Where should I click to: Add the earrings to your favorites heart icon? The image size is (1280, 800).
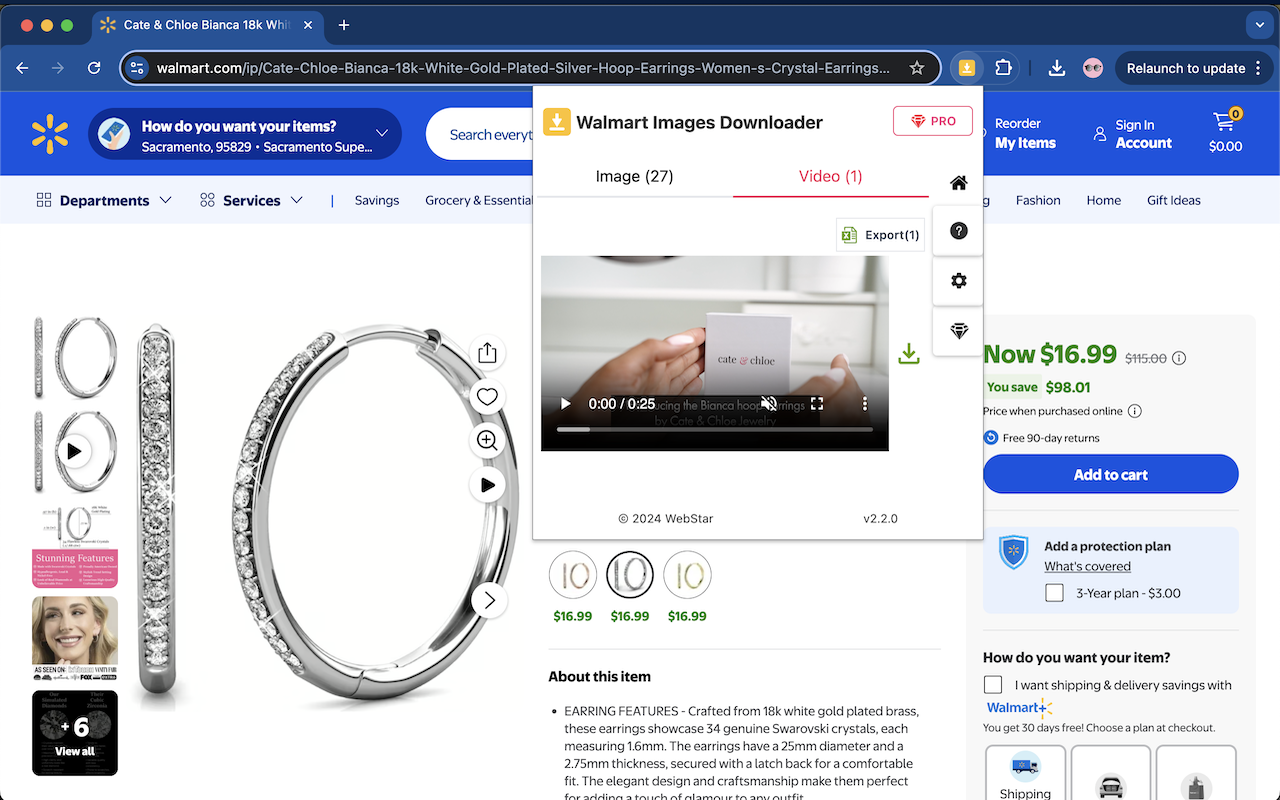click(x=487, y=396)
